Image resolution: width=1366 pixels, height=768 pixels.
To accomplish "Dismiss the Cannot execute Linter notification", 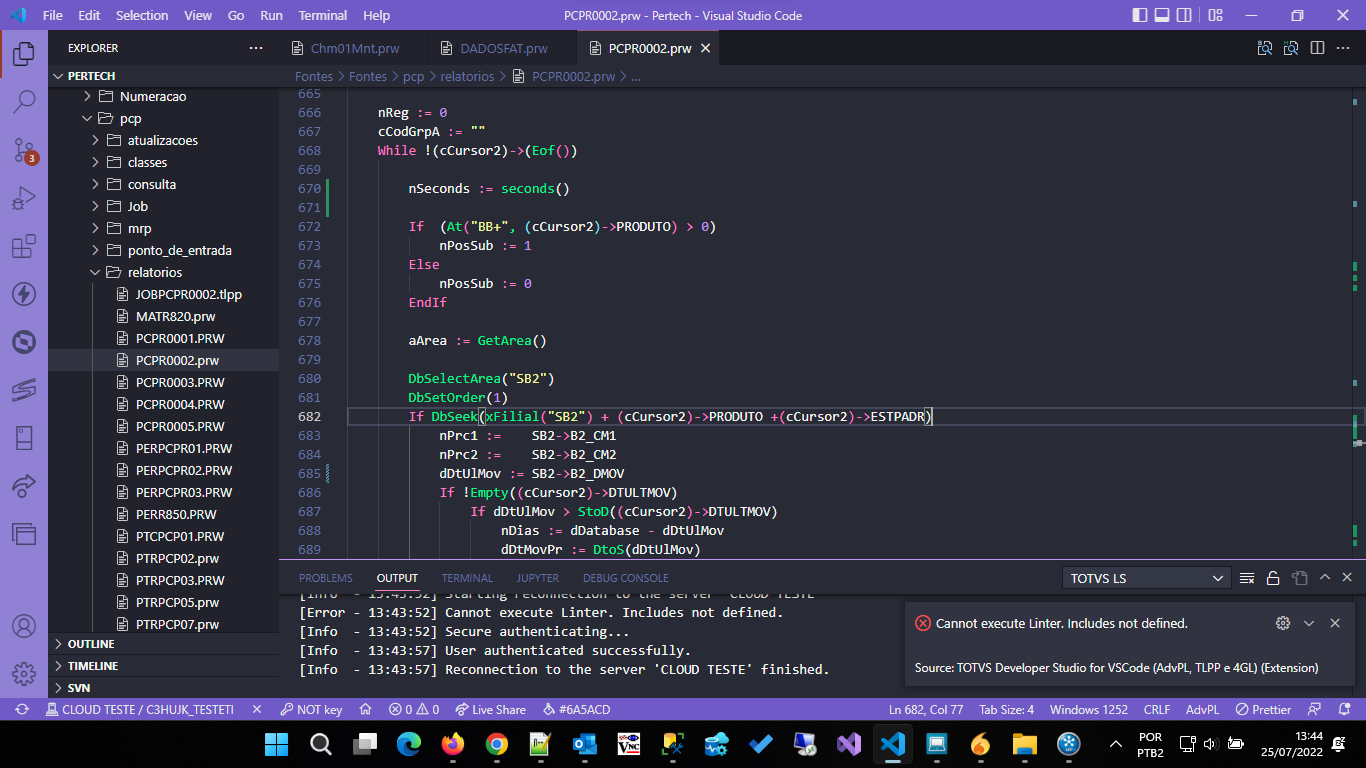I will [x=1335, y=623].
